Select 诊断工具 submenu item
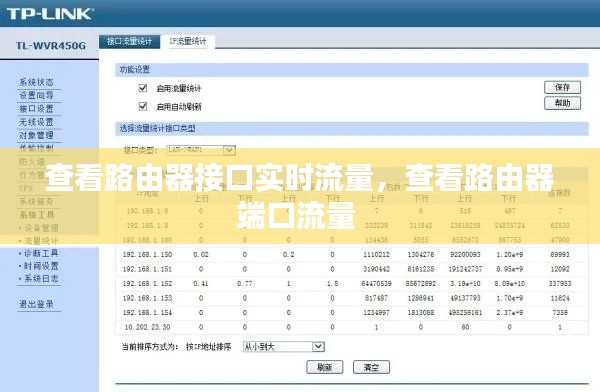This screenshot has height=392, width=600. pyautogui.click(x=38, y=253)
